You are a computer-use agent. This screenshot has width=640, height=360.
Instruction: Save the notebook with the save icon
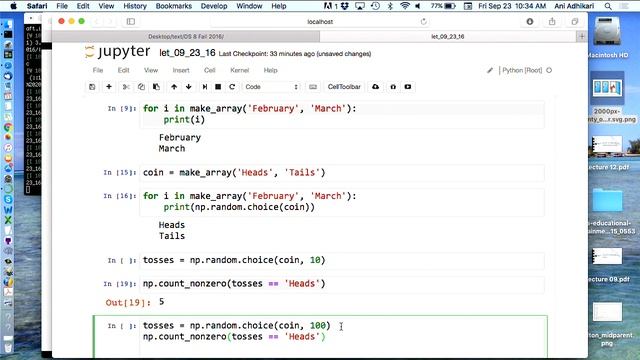click(92, 87)
